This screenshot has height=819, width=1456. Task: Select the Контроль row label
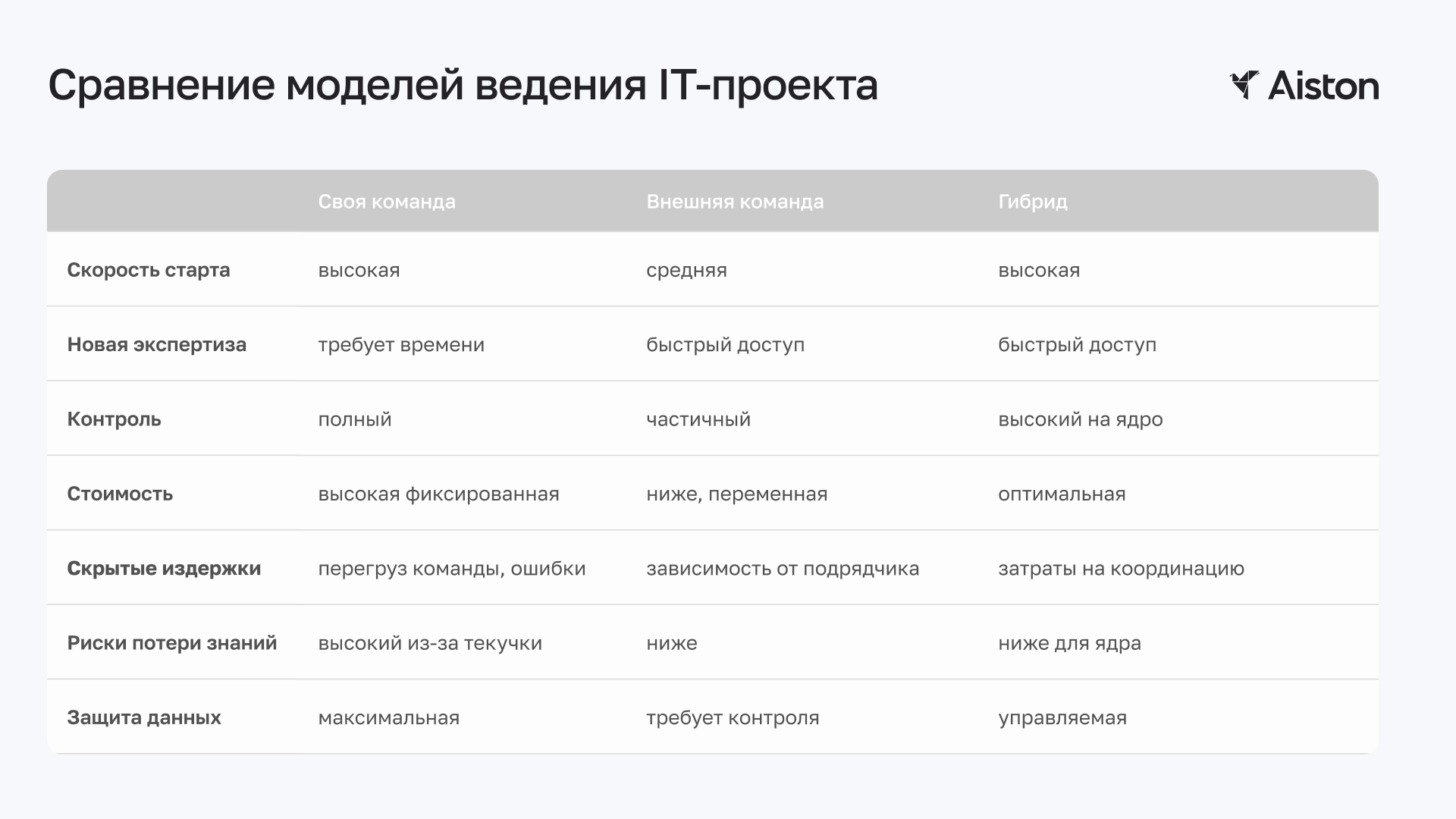(115, 419)
